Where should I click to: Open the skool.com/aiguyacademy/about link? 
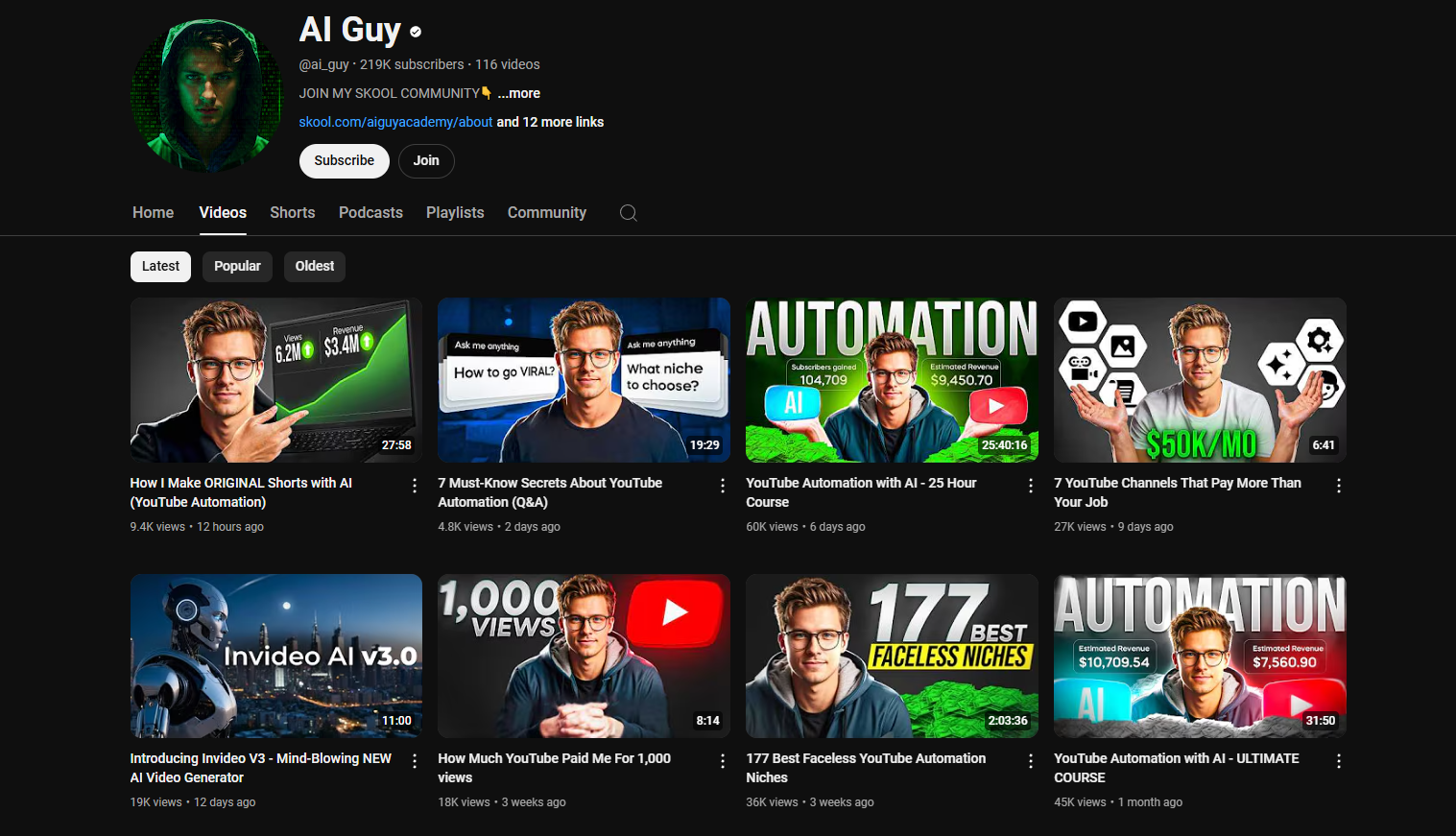pyautogui.click(x=395, y=122)
